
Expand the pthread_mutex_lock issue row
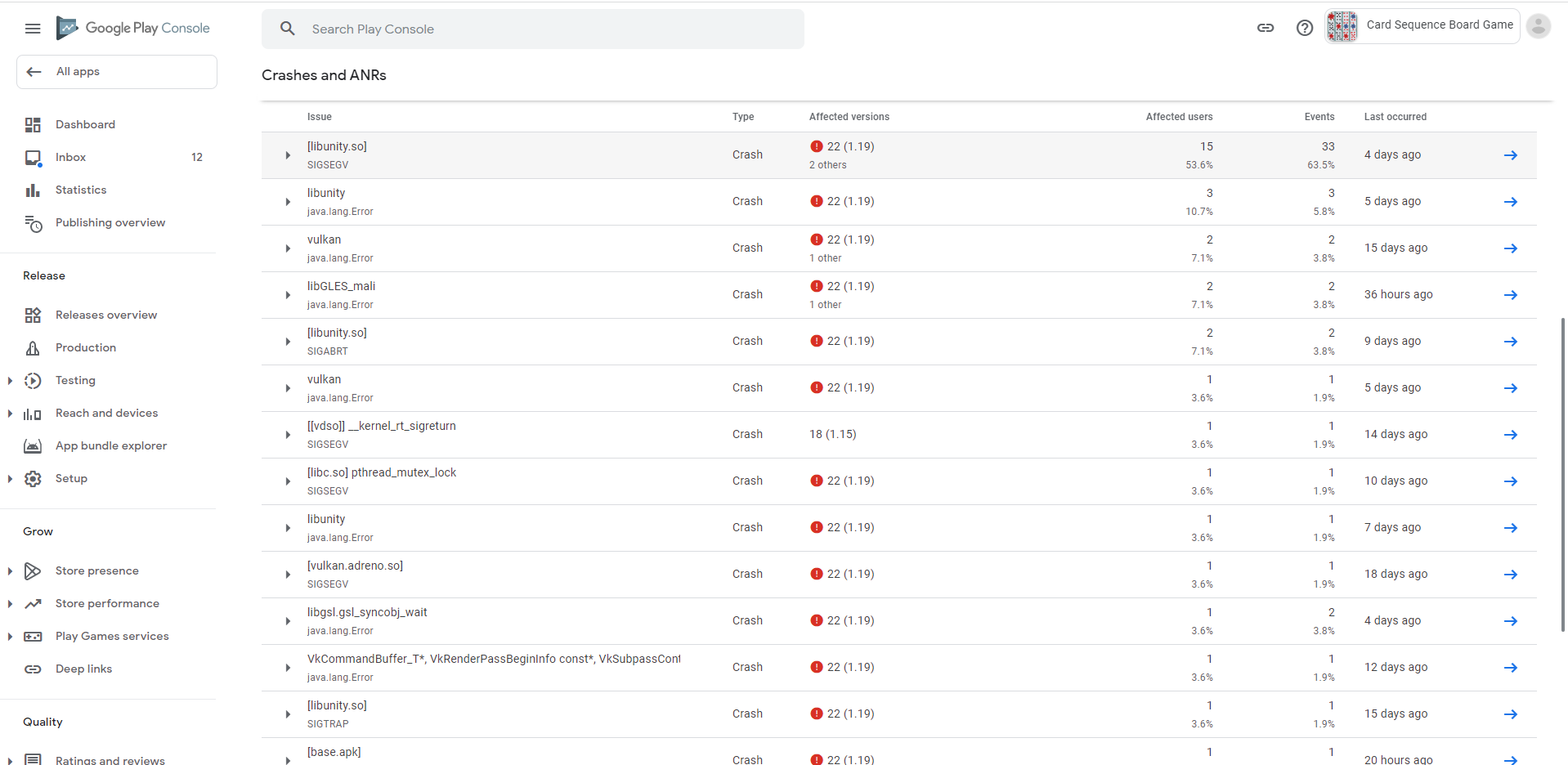(x=288, y=481)
